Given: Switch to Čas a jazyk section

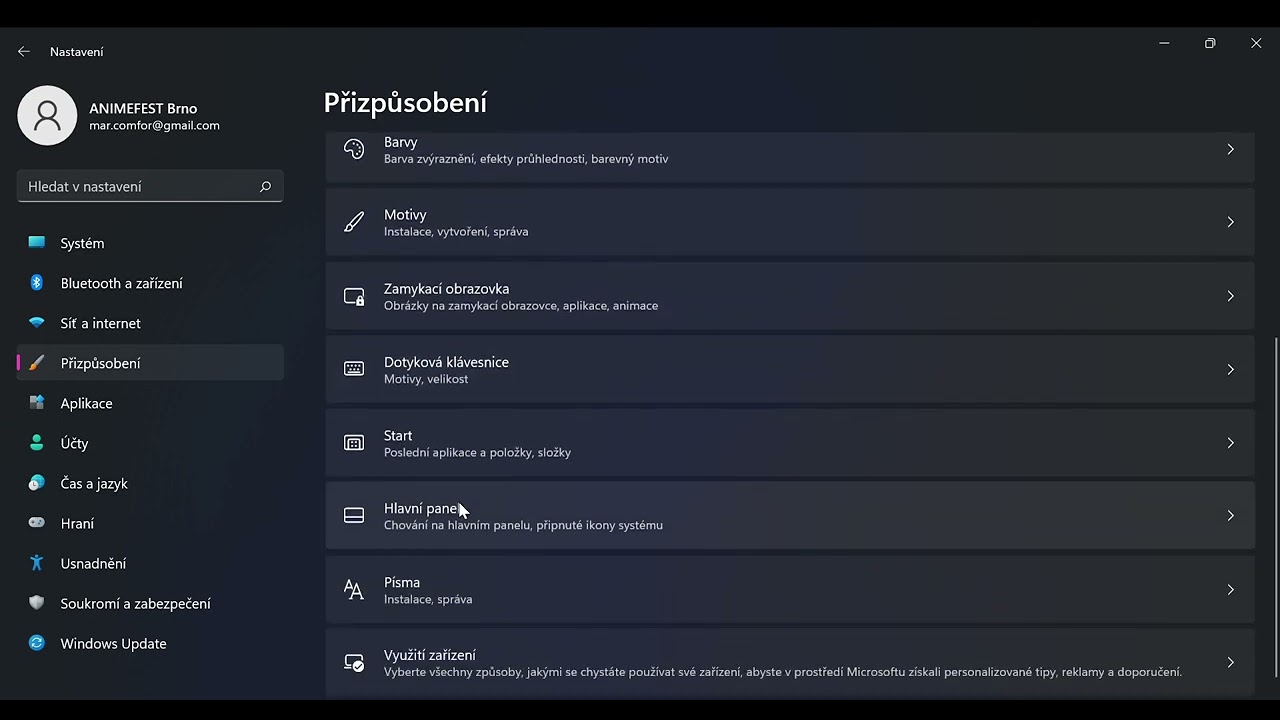Looking at the screenshot, I should (94, 483).
